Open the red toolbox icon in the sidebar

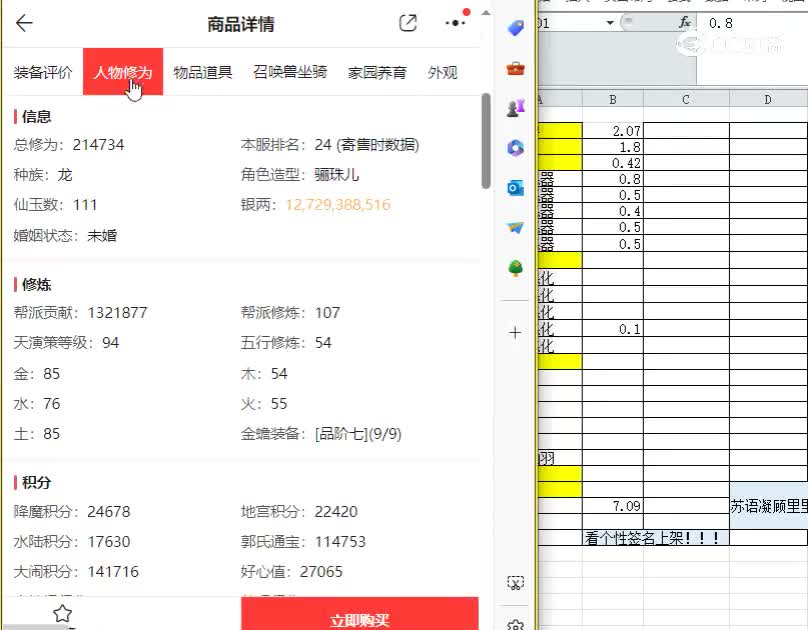pos(515,68)
